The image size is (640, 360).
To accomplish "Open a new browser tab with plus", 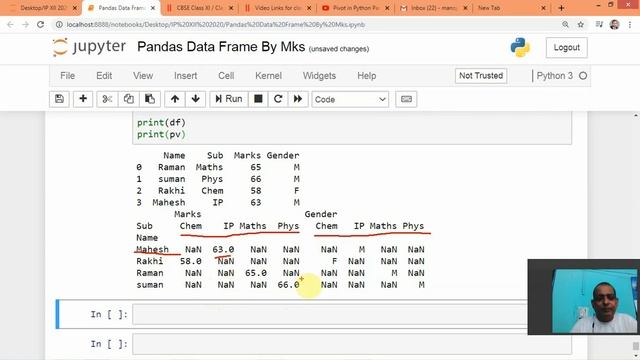I will coord(561,8).
